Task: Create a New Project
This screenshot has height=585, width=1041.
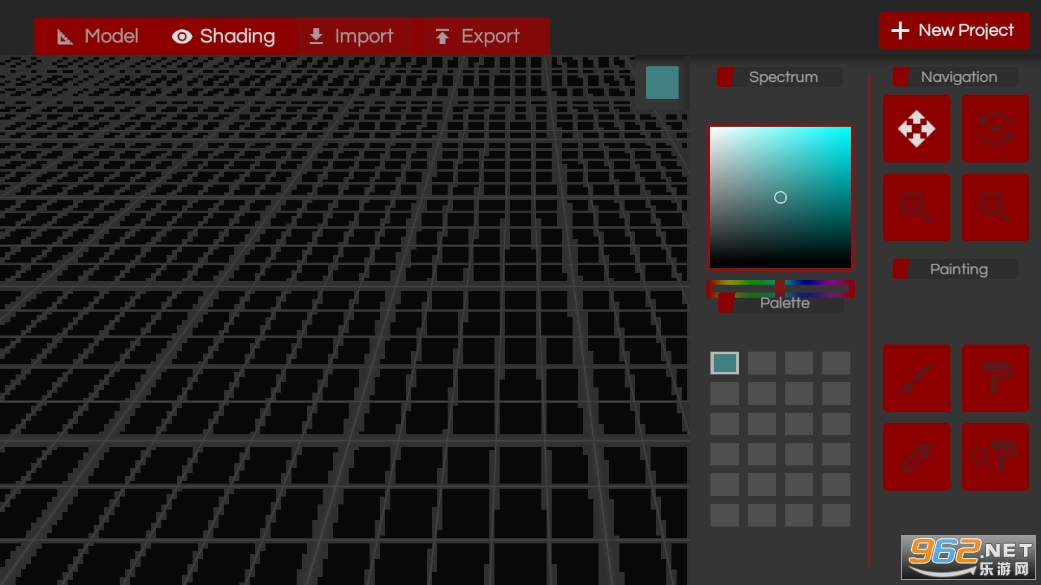Action: (x=954, y=31)
